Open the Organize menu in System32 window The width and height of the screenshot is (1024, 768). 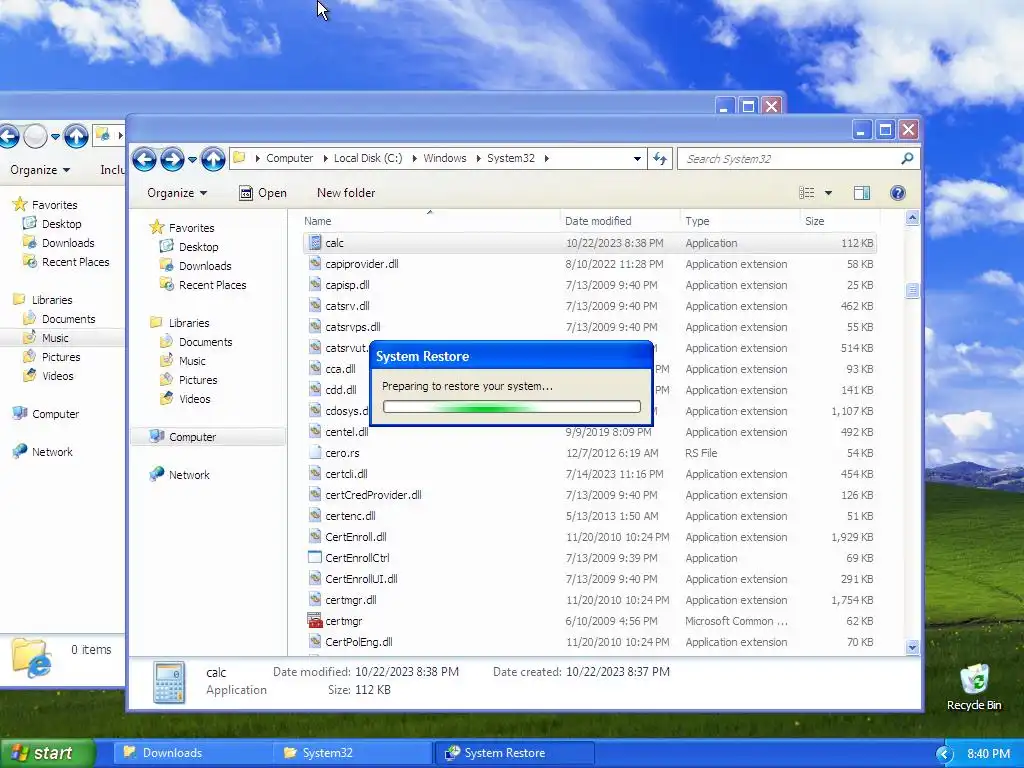pyautogui.click(x=177, y=193)
